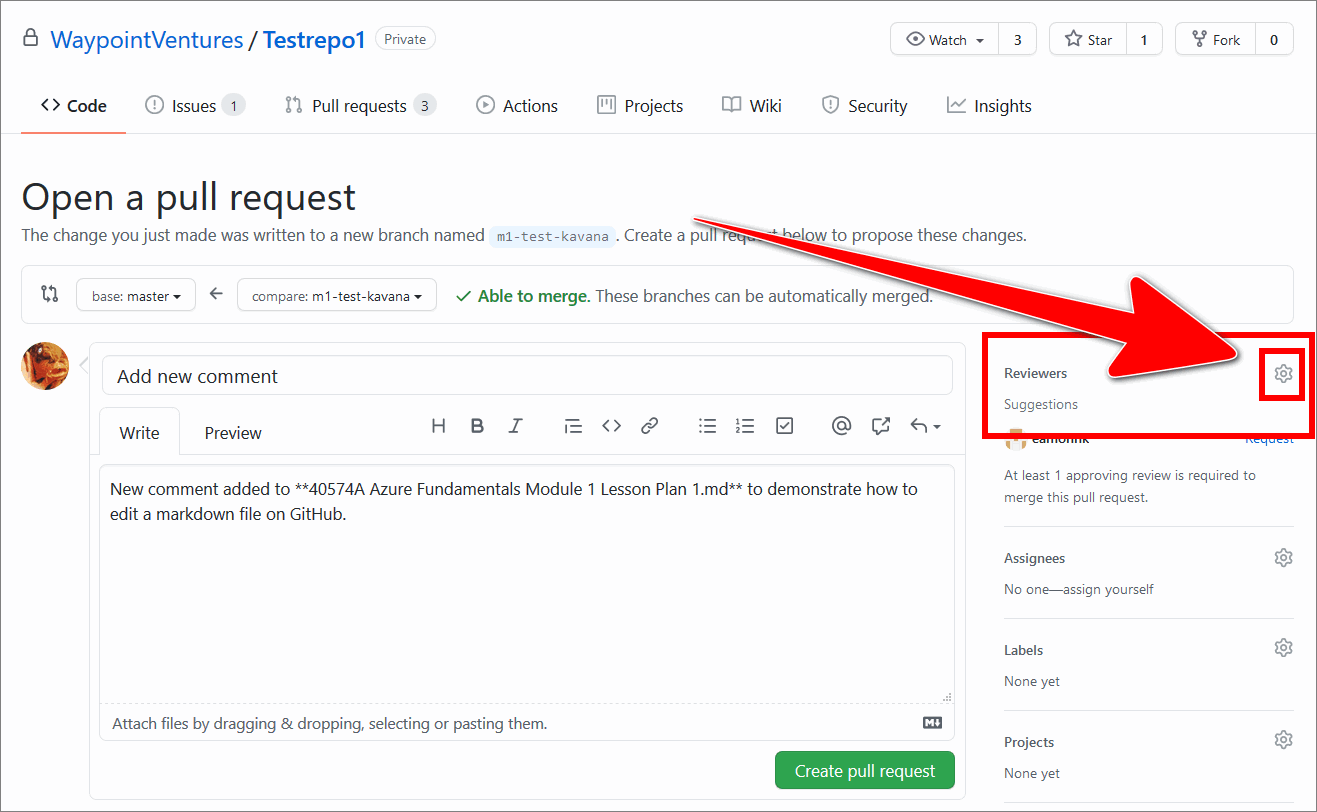The height and width of the screenshot is (812, 1317).
Task: Open saved replies arrow dropdown
Action: 925,426
